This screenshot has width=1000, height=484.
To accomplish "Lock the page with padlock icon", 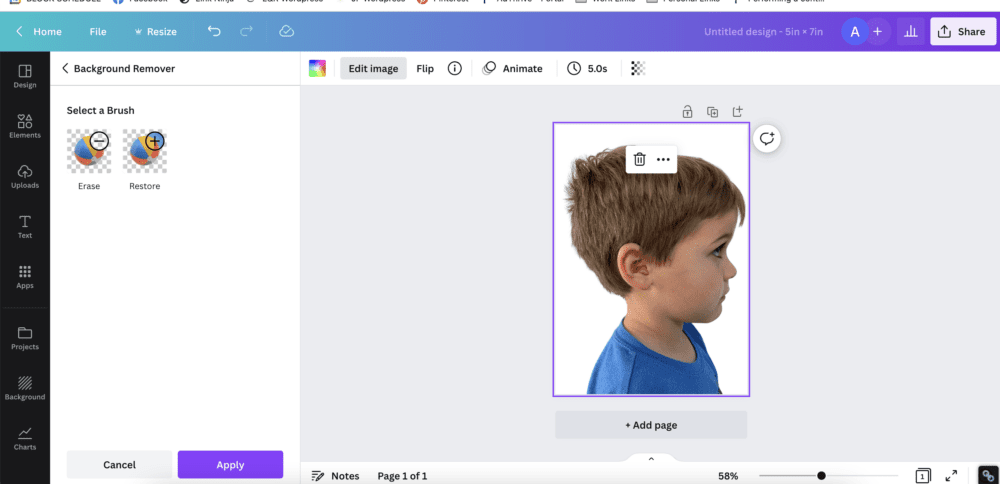I will tap(688, 112).
